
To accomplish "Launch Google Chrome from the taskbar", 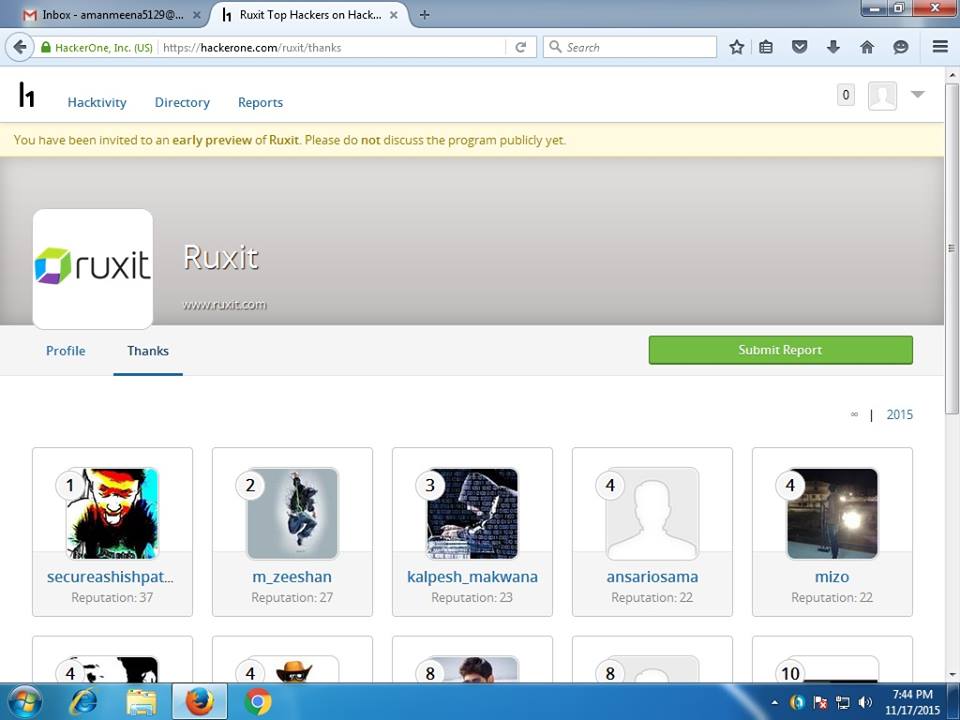I will [258, 702].
